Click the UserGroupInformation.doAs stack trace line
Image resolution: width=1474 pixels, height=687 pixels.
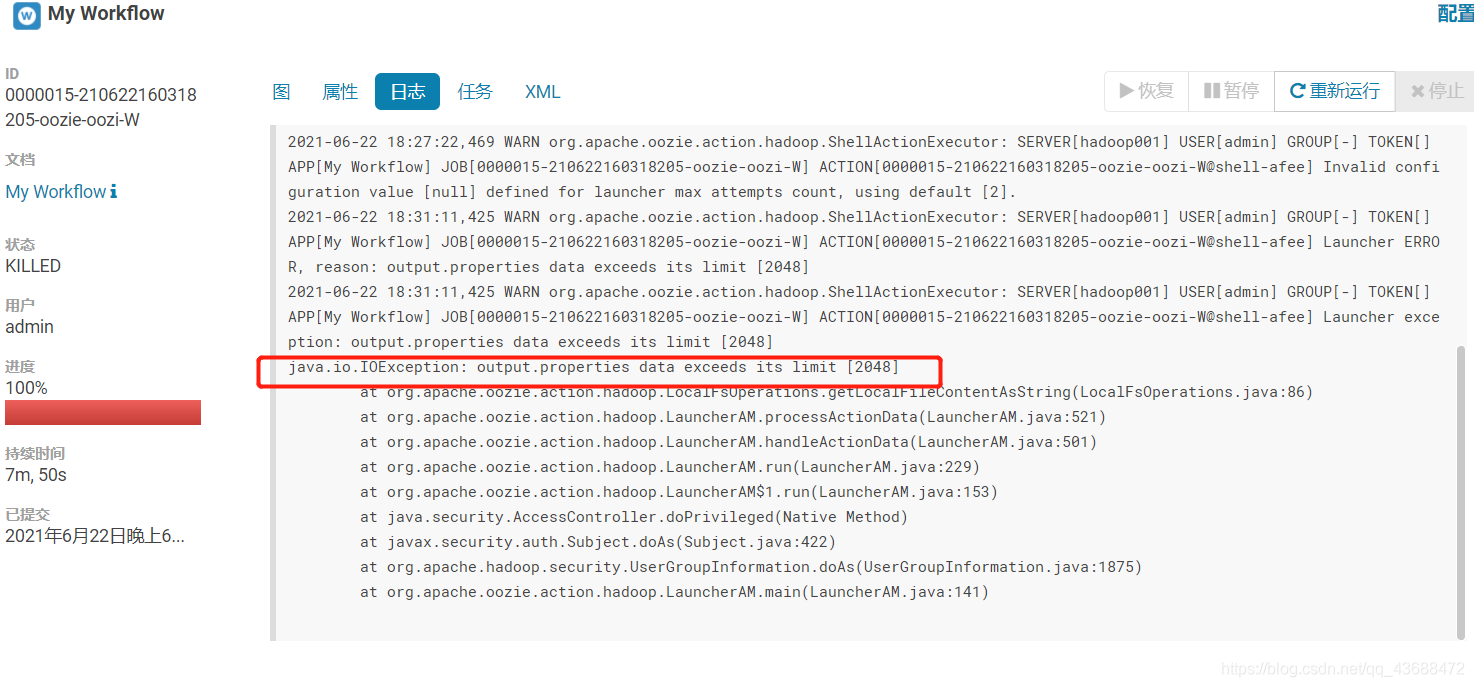pos(751,567)
